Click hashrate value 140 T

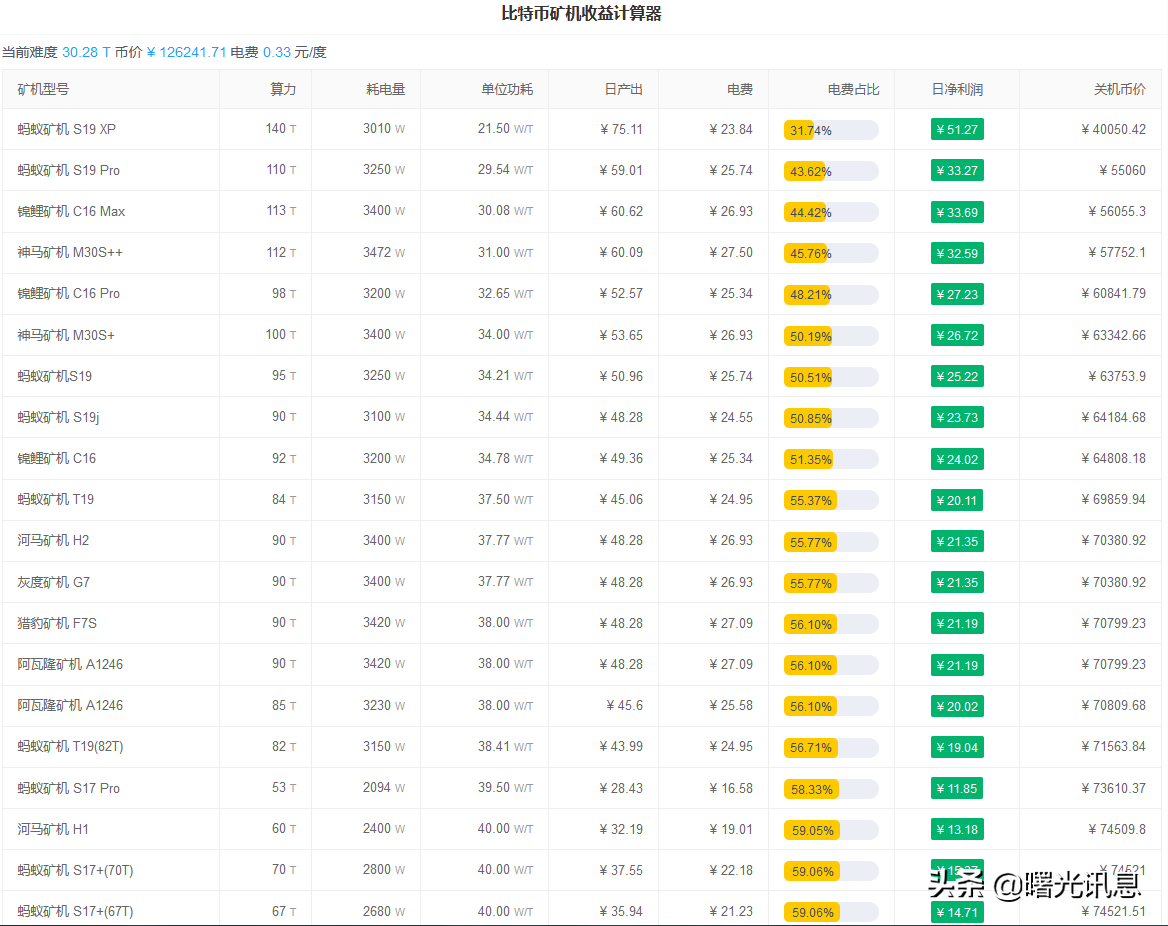pos(281,128)
